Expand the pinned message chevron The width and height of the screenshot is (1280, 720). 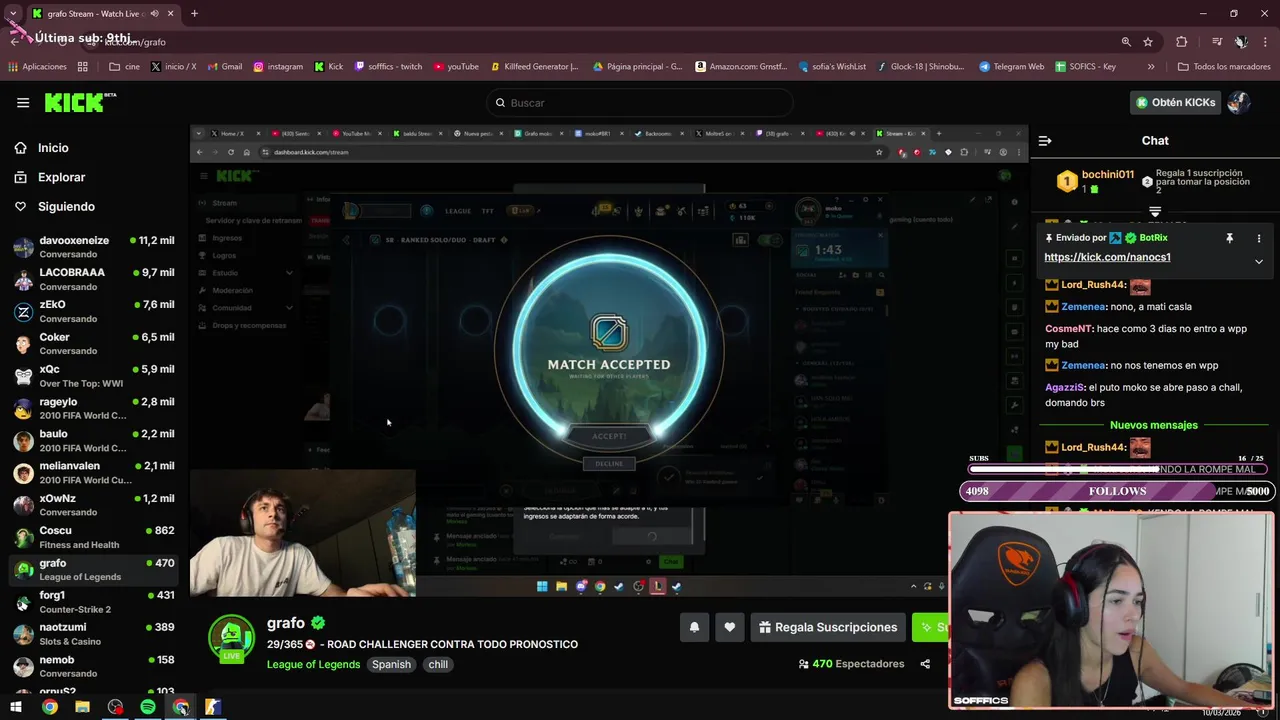(x=1259, y=261)
